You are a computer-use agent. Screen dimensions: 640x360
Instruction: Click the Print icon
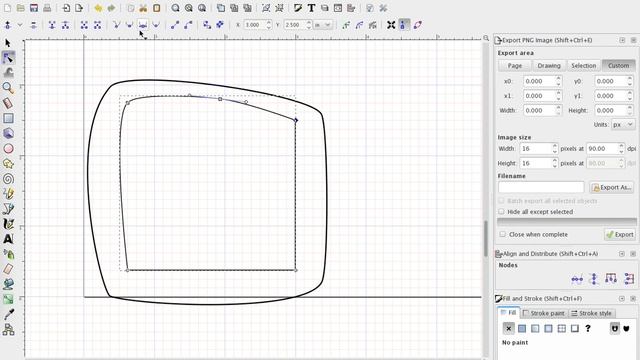47,8
